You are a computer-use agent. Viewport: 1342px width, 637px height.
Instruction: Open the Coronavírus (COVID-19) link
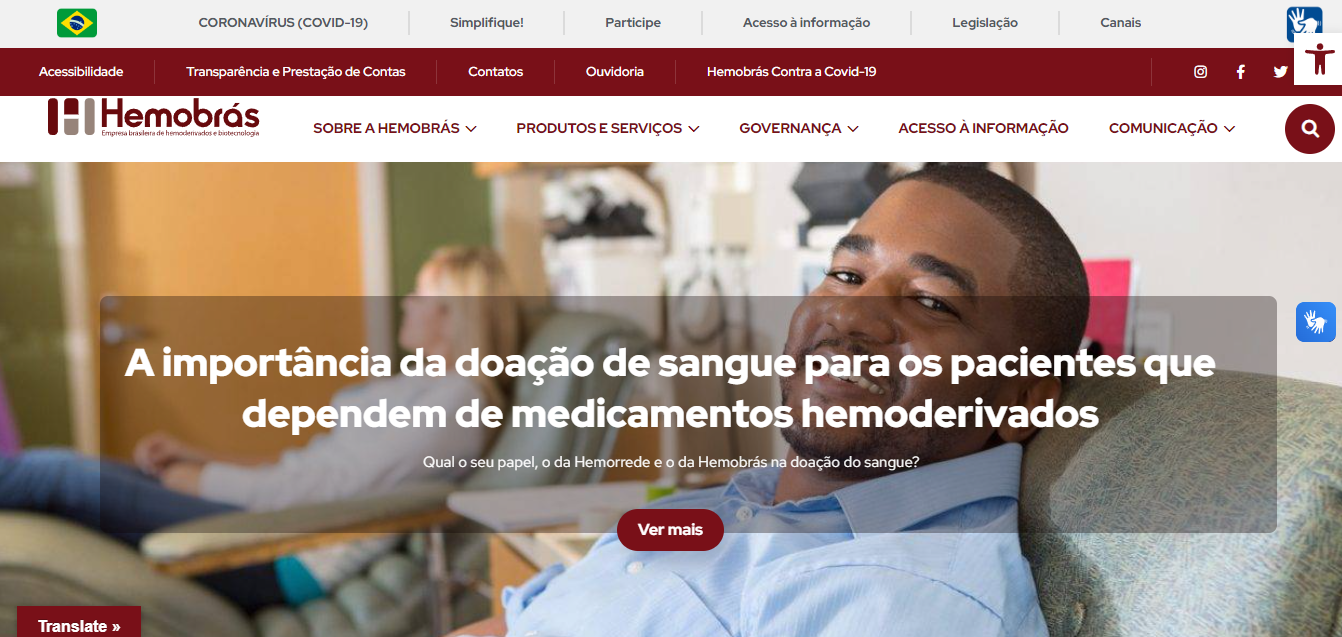coord(283,22)
